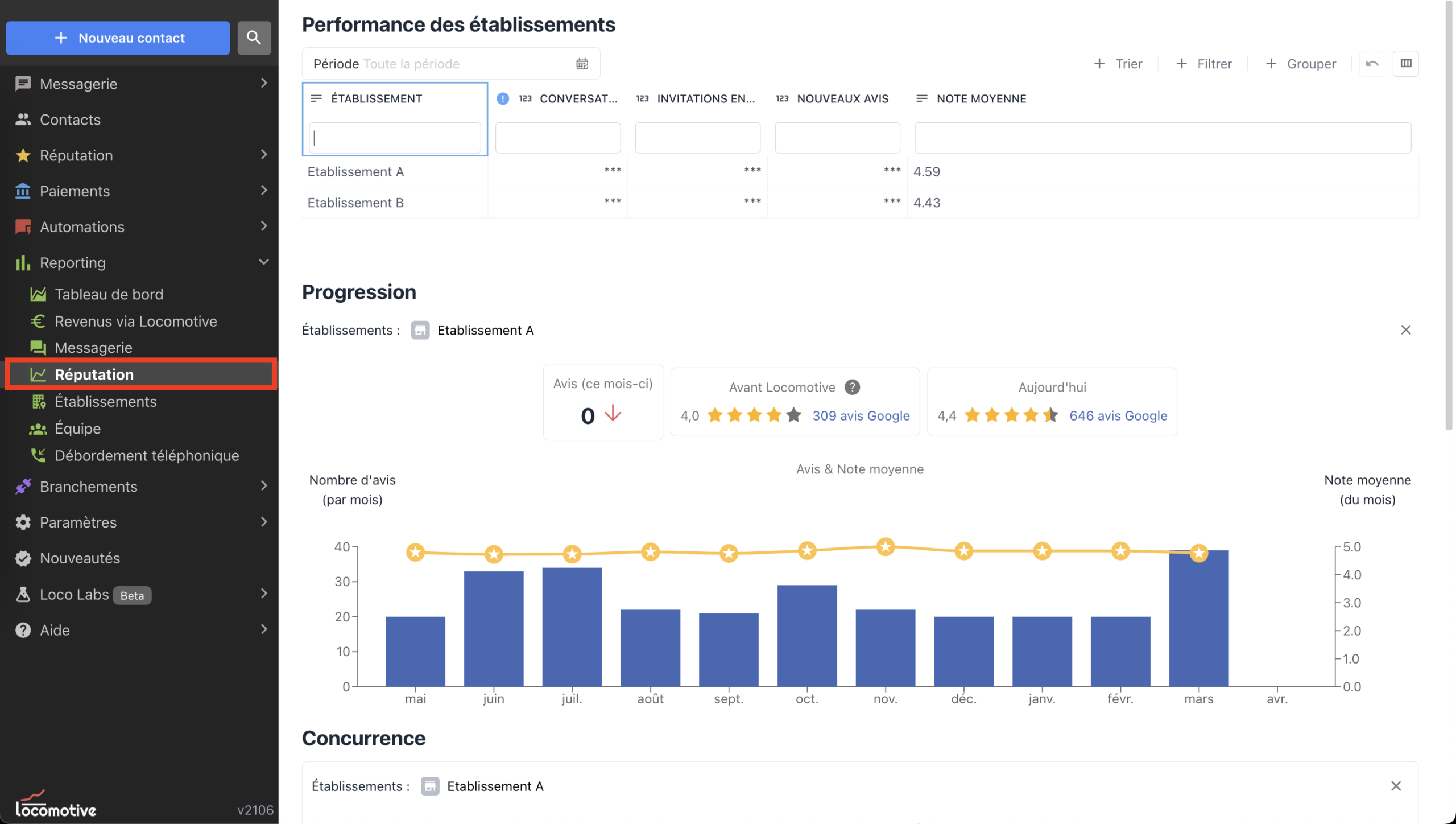Open the 646 avis Google link
This screenshot has height=824, width=1456.
(x=1118, y=416)
